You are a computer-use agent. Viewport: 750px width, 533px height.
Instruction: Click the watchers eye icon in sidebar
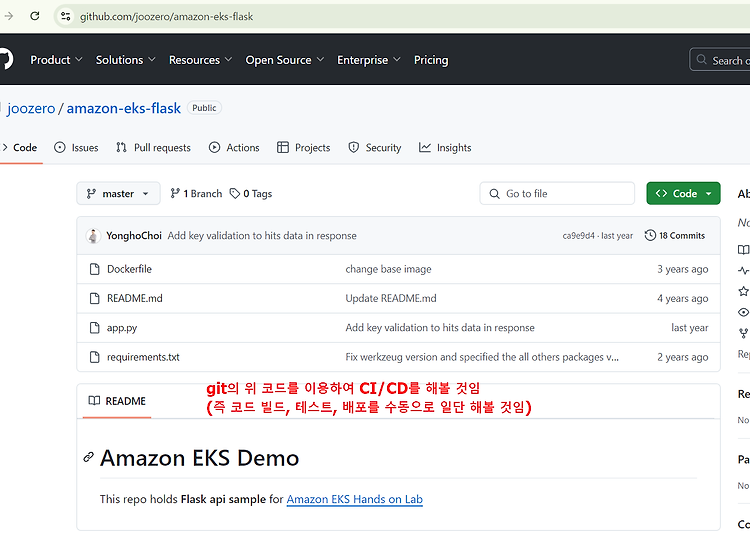click(x=743, y=312)
